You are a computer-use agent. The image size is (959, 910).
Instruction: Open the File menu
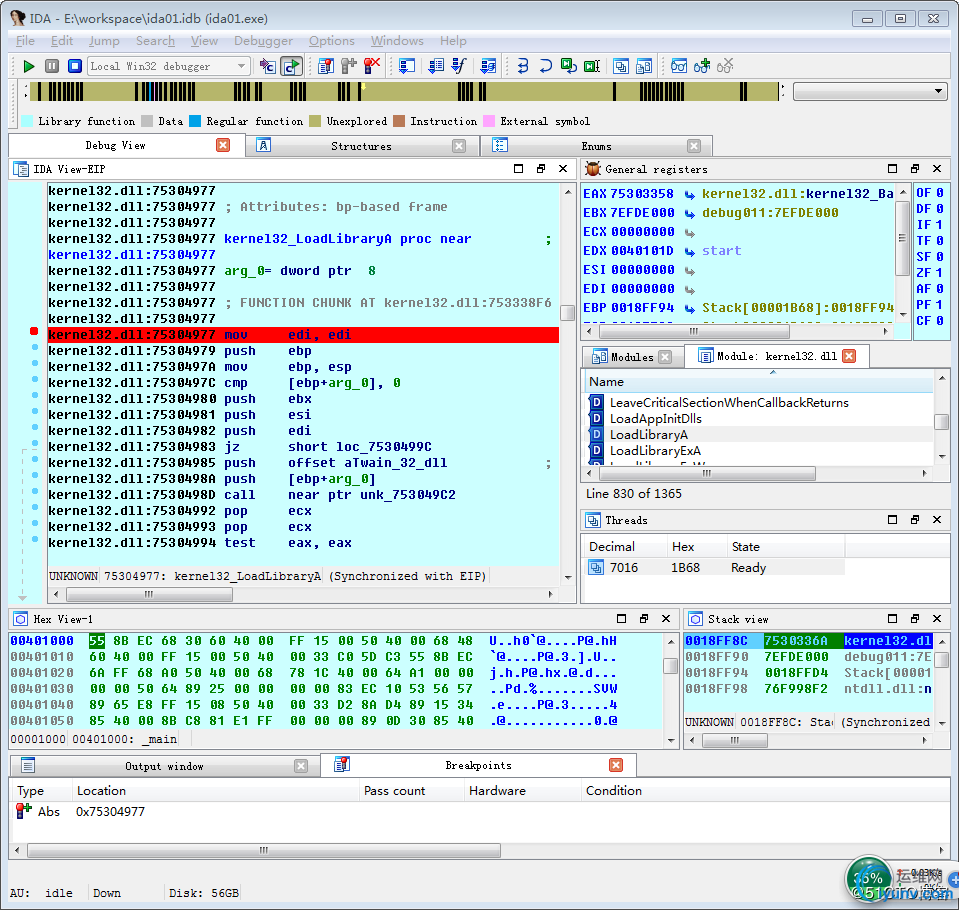coord(25,41)
